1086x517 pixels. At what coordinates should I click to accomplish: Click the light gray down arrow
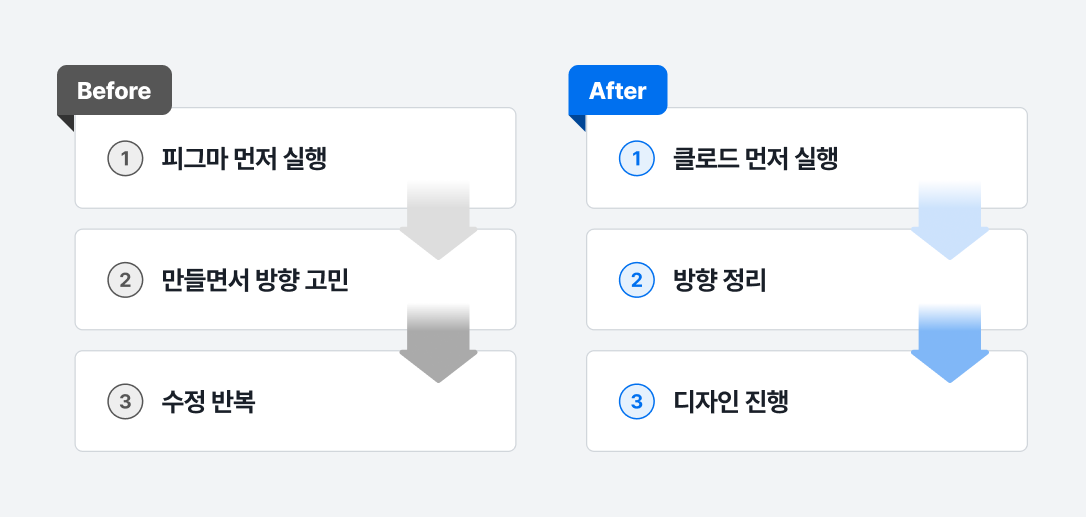438,225
